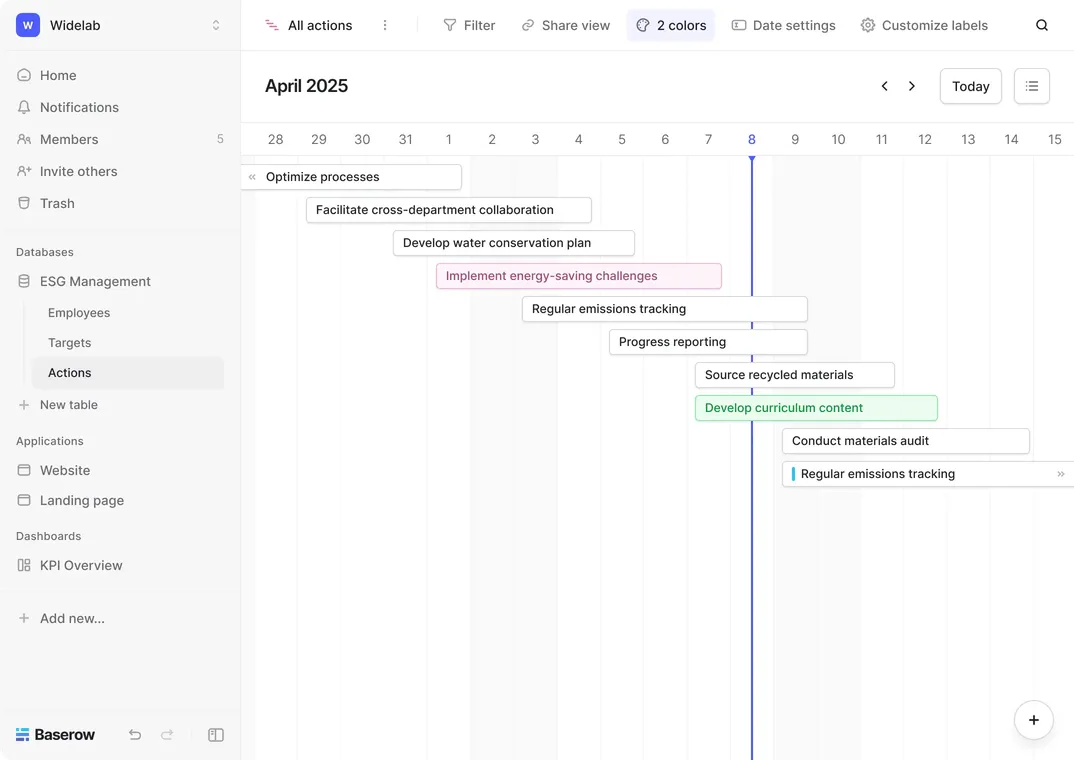Expand the ESG Management database
This screenshot has height=760, width=1074.
pyautogui.click(x=95, y=281)
